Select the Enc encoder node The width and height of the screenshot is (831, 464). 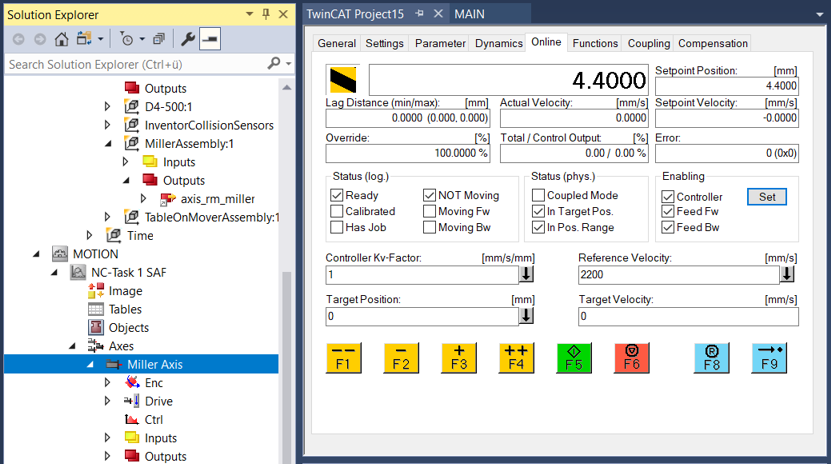click(154, 382)
